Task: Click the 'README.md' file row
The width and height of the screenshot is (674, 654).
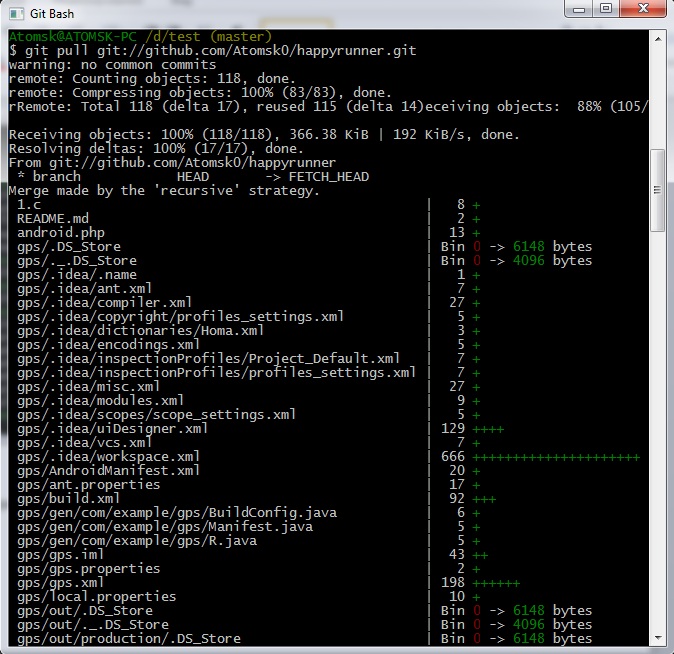Action: coord(249,219)
